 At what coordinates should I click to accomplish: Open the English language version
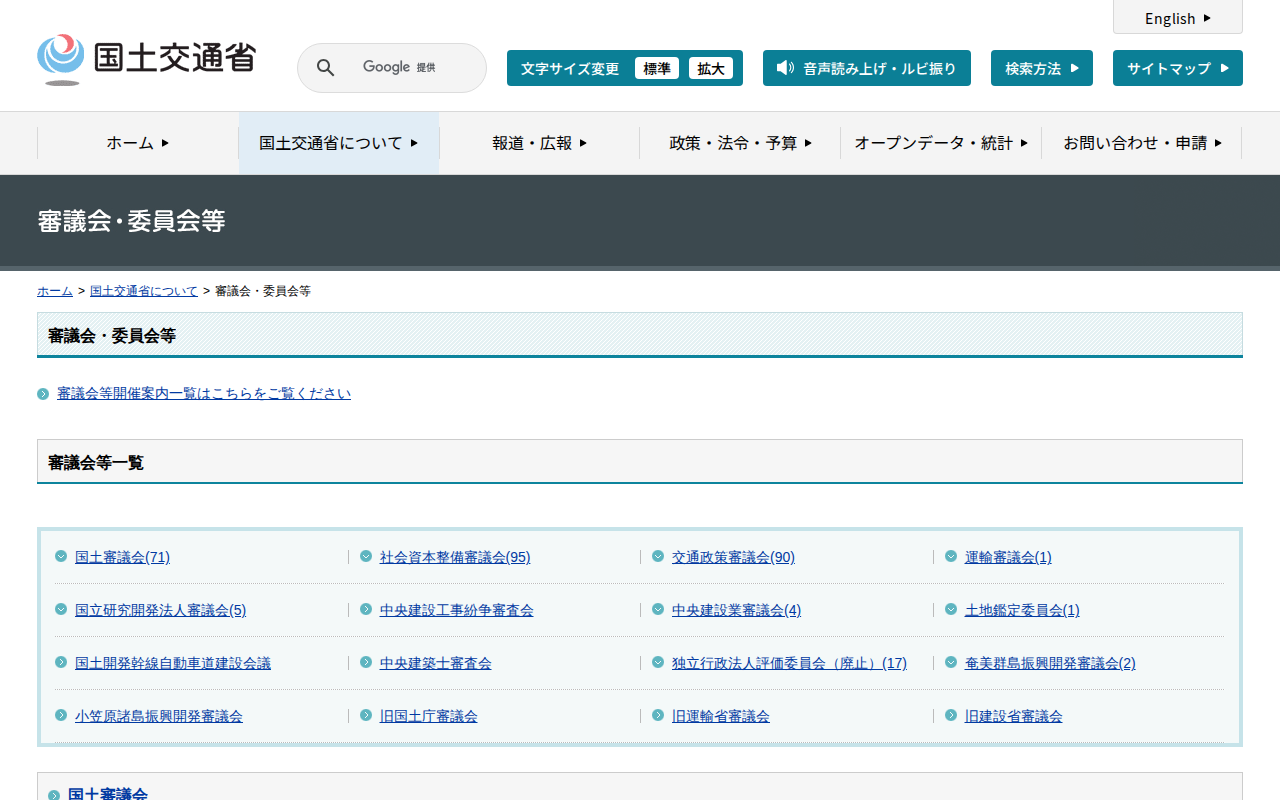pos(1177,18)
